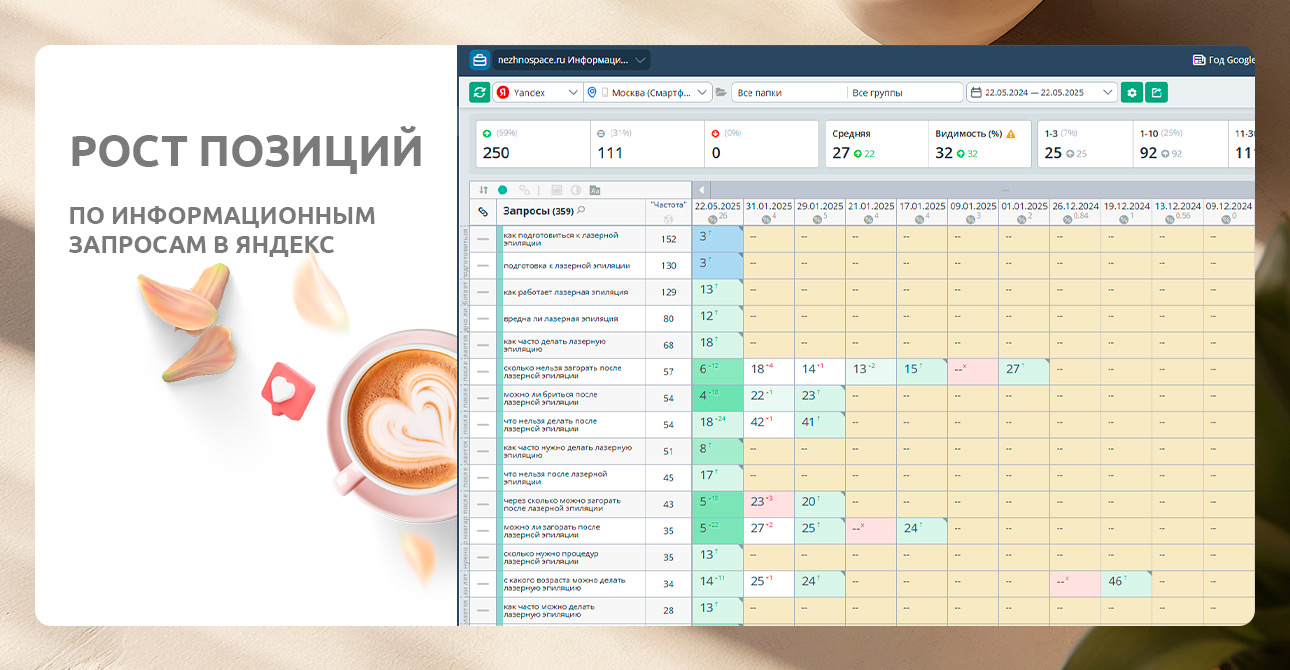The width and height of the screenshot is (1290, 670).
Task: Click the location pin icon near Москва
Action: (x=592, y=92)
